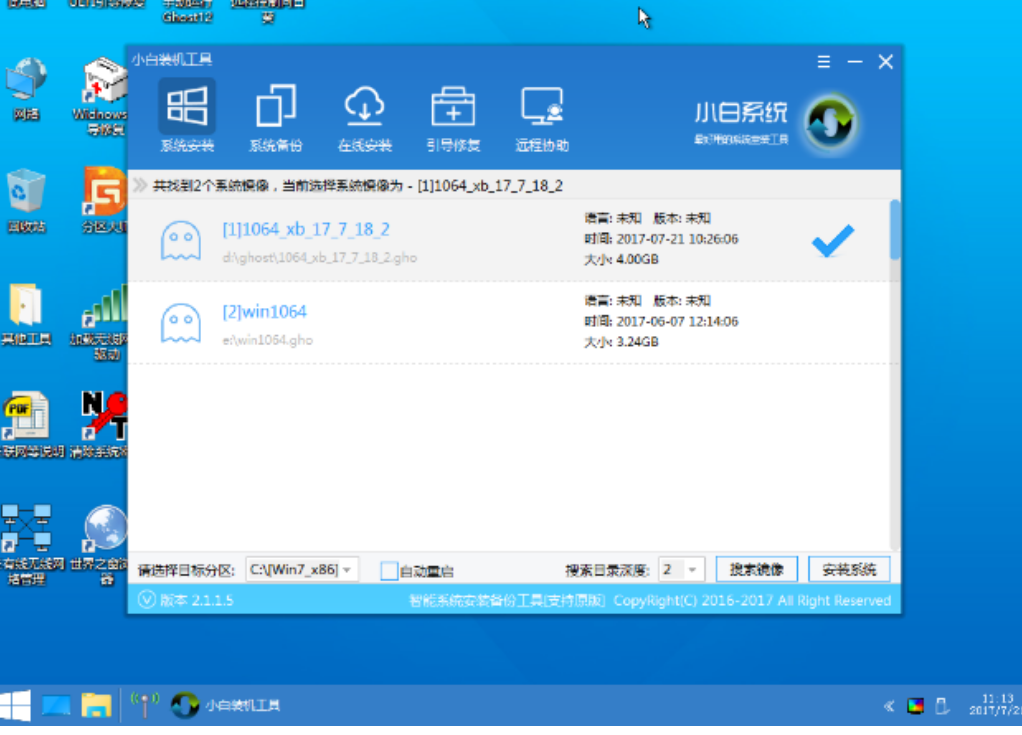Click the taskbar clock
This screenshot has height=735, width=1022.
(x=995, y=704)
